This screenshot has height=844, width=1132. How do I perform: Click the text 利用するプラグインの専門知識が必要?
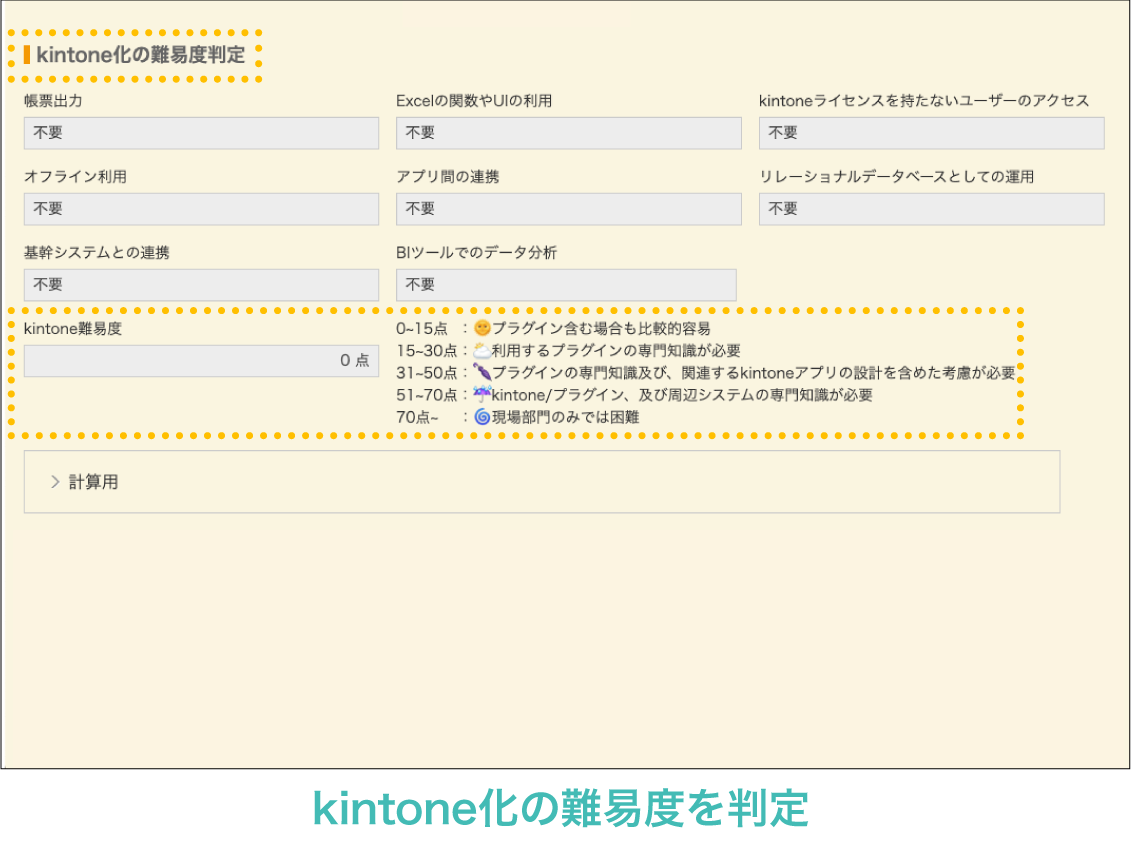616,350
